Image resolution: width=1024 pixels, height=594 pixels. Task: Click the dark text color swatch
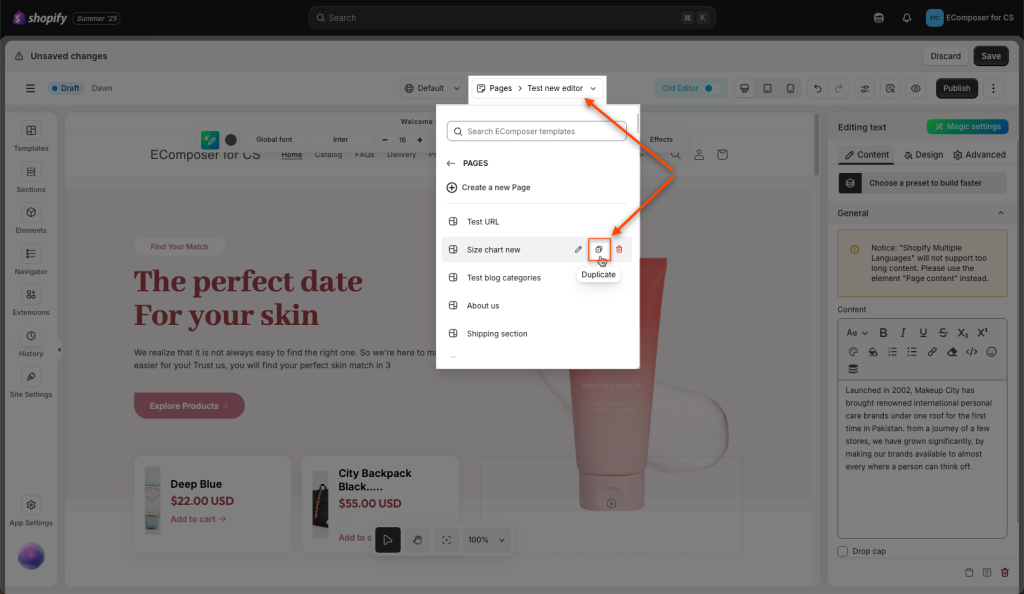click(231, 140)
